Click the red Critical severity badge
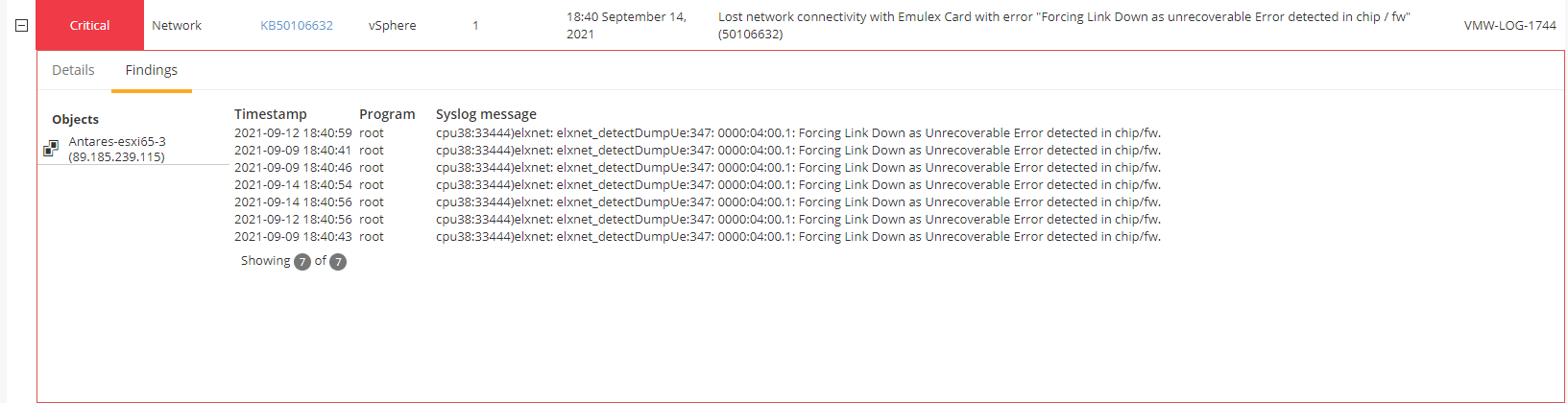Screen dimensions: 1568x403 pyautogui.click(x=89, y=25)
